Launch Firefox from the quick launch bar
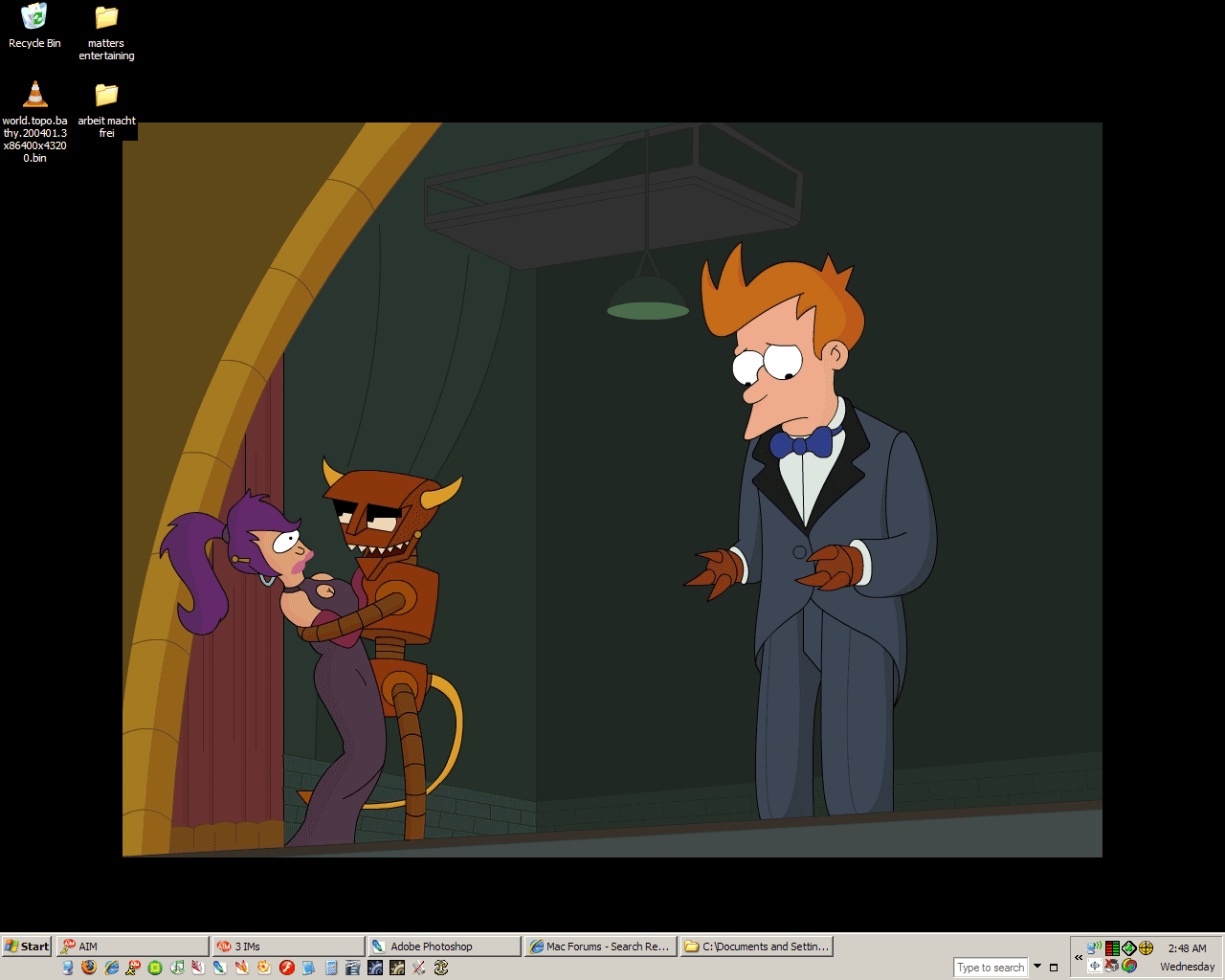 coord(89,968)
